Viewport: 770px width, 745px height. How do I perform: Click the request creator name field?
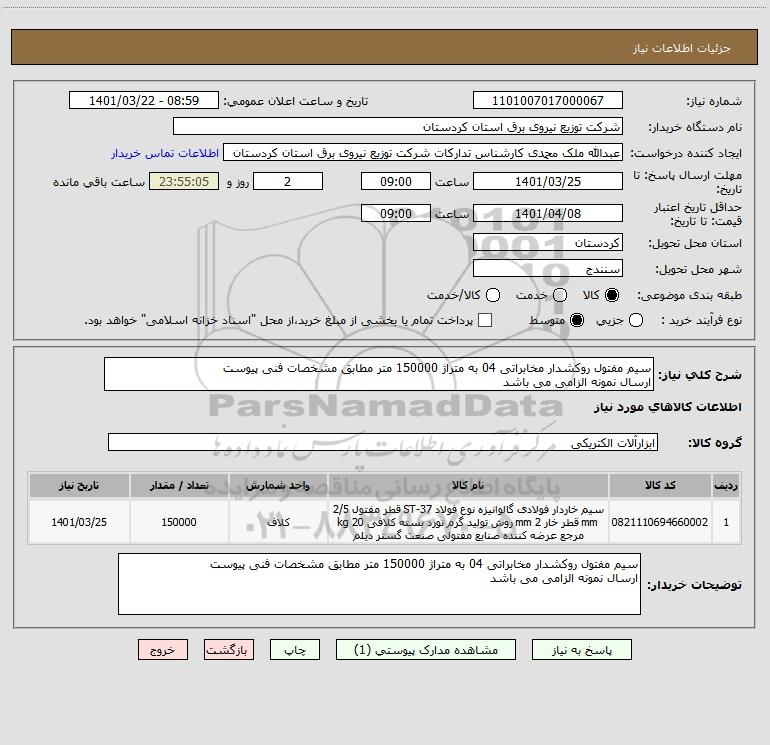pos(423,152)
